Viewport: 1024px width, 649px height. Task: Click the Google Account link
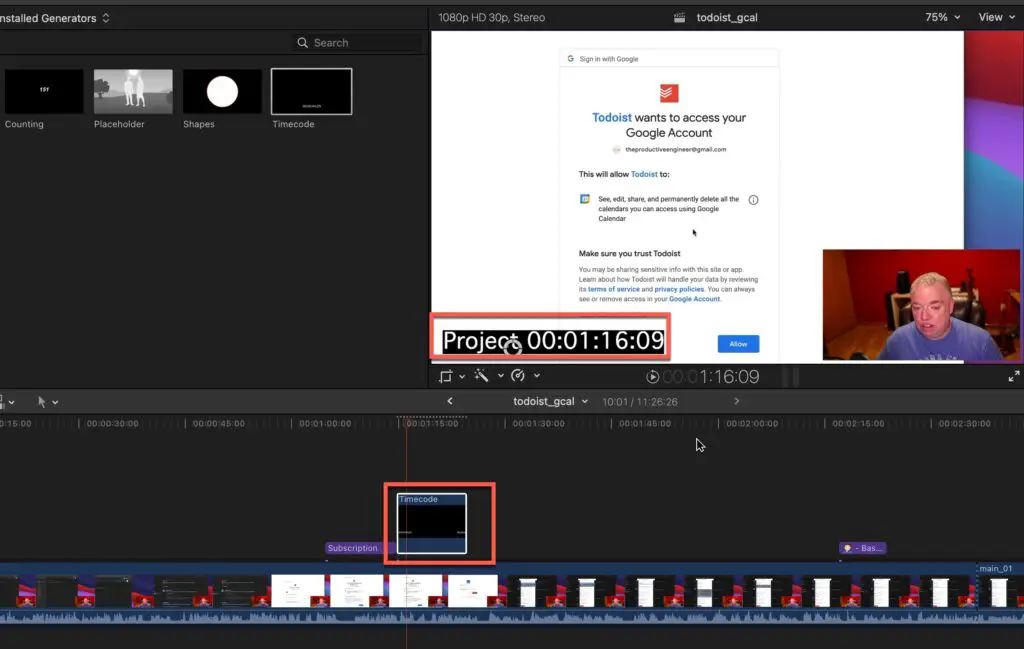point(694,299)
